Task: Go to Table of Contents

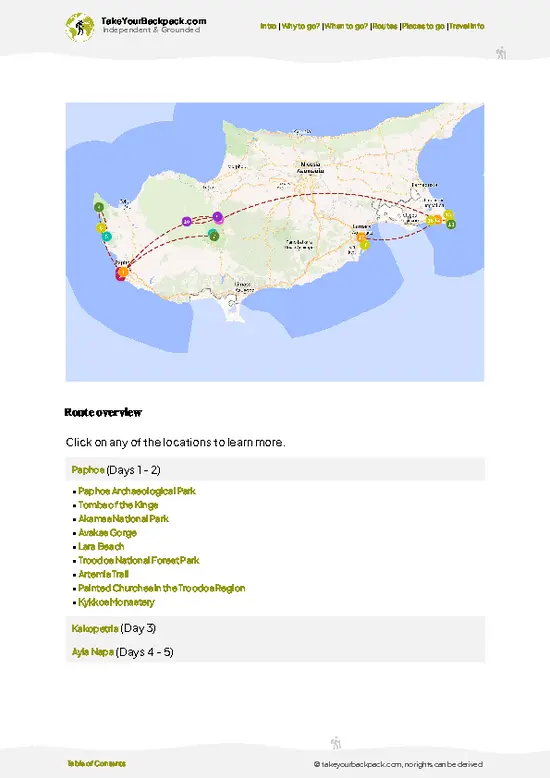Action: click(97, 764)
